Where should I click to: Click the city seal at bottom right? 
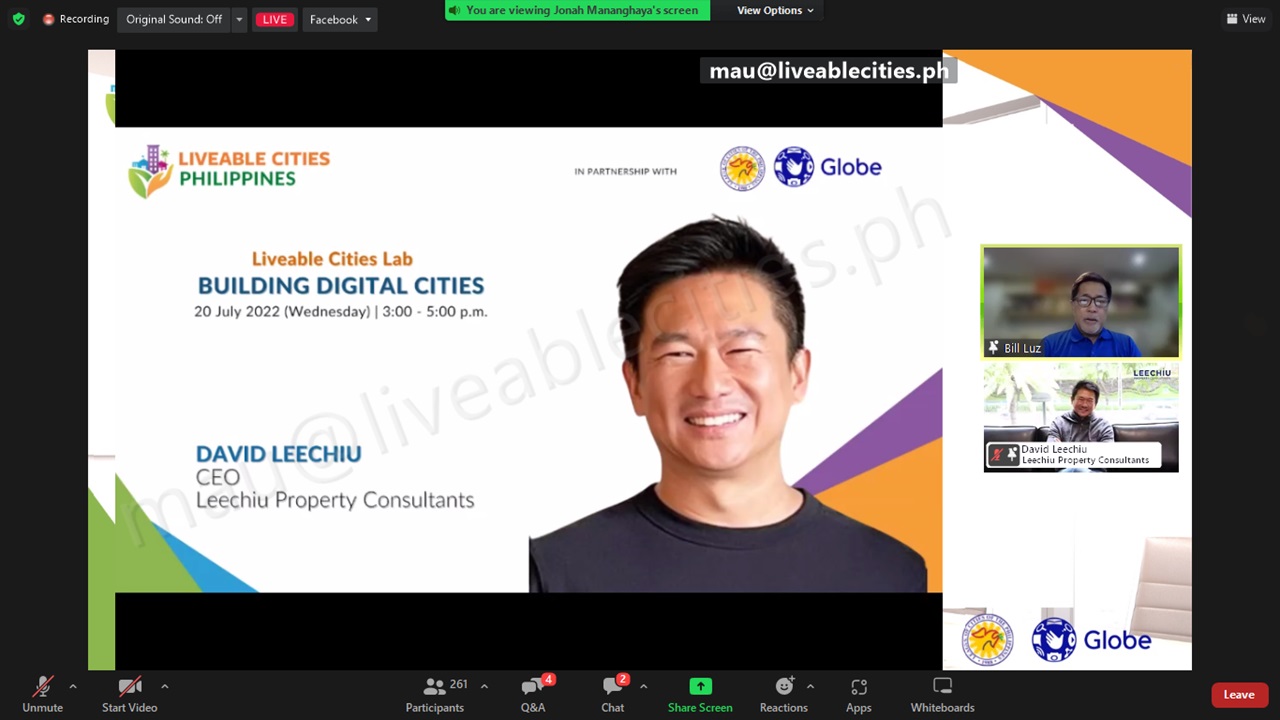click(988, 639)
